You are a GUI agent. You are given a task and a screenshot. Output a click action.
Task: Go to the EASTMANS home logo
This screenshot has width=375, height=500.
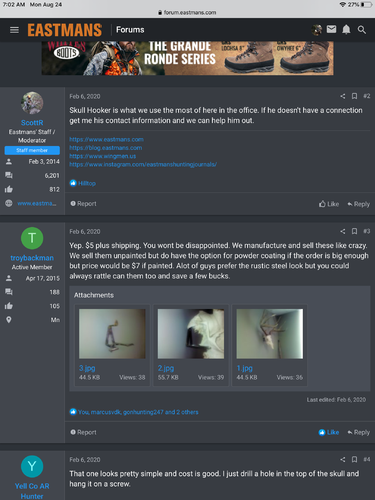click(x=65, y=30)
